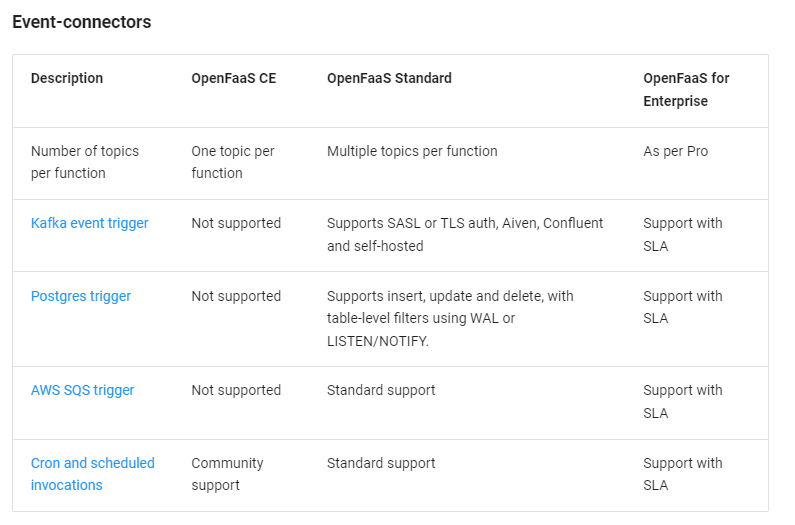The height and width of the screenshot is (525, 795).
Task: Click the 'One topic per function' cell
Action: click(x=233, y=162)
